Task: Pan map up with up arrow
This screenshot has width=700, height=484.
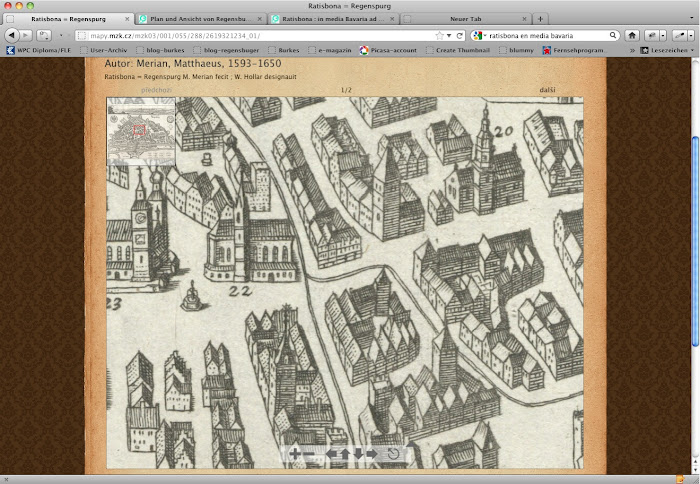Action: [x=344, y=455]
